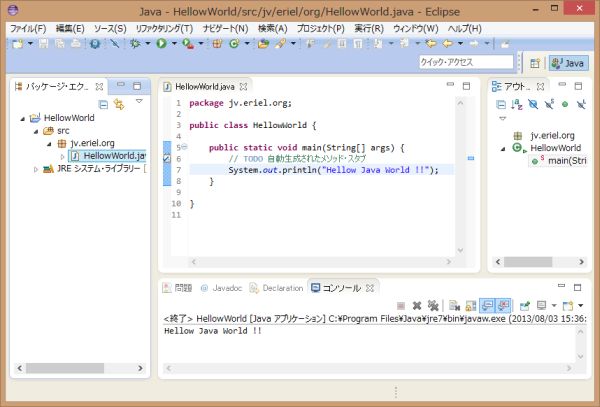Image resolution: width=600 pixels, height=407 pixels.
Task: Click the editor vertical scrollbar down arrow
Action: click(460, 251)
